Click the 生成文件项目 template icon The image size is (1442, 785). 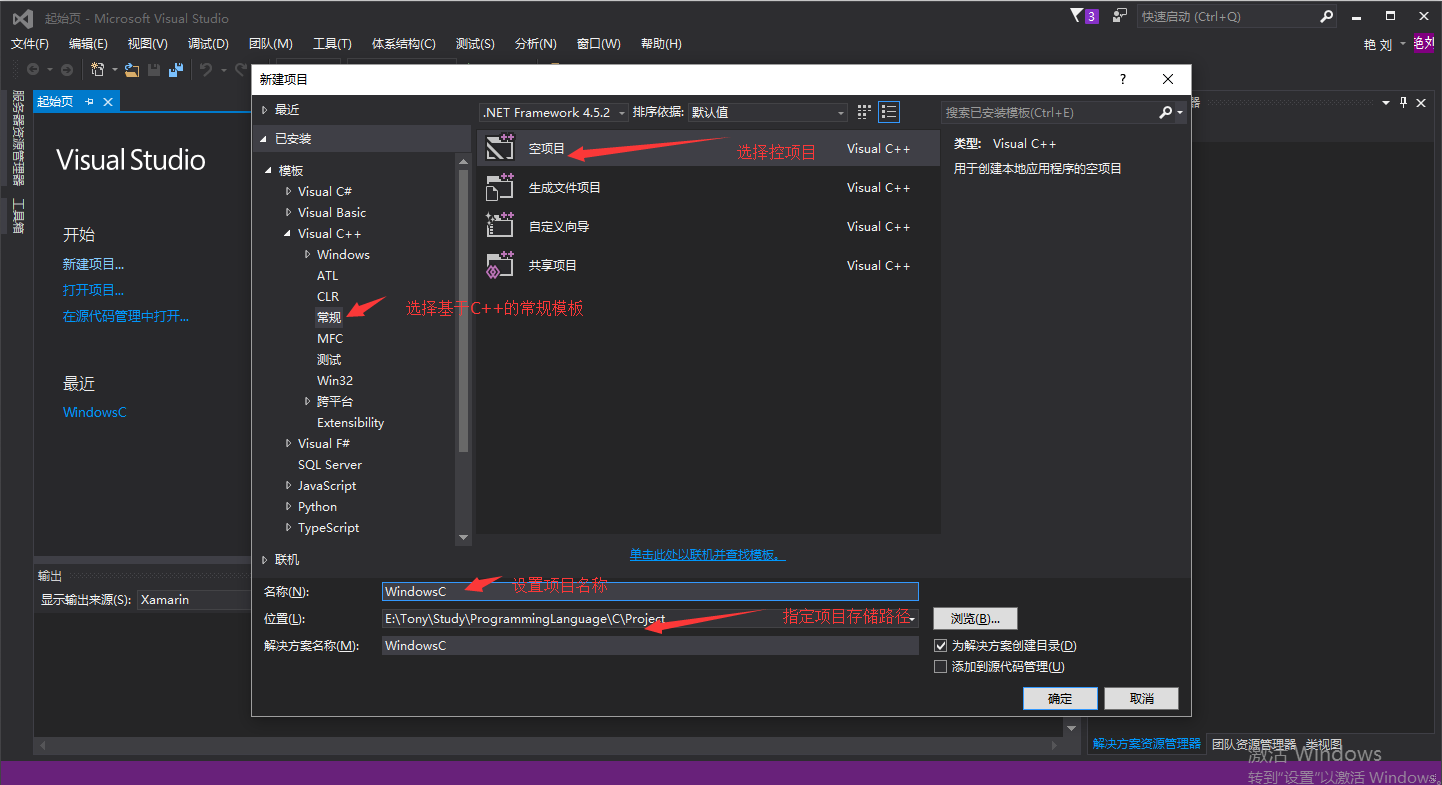pos(500,187)
